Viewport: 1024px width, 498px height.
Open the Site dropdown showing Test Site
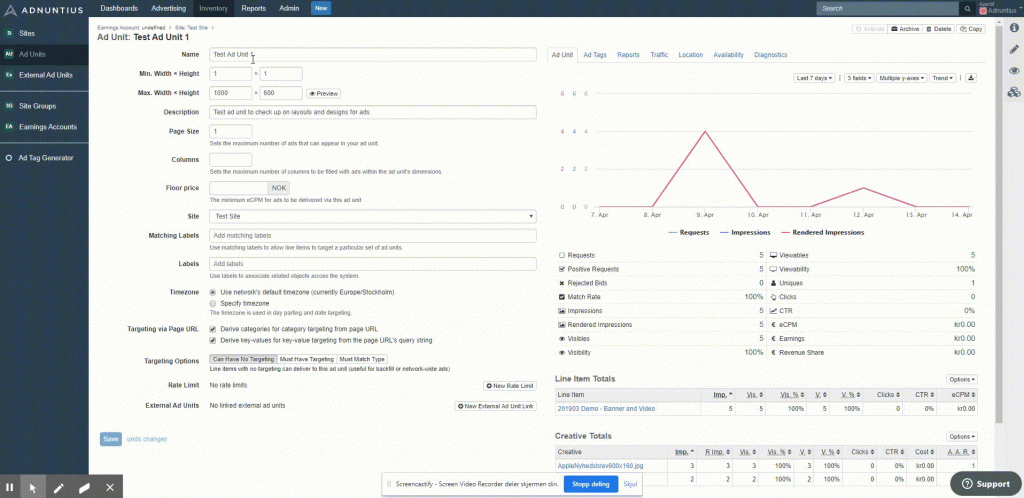[373, 216]
